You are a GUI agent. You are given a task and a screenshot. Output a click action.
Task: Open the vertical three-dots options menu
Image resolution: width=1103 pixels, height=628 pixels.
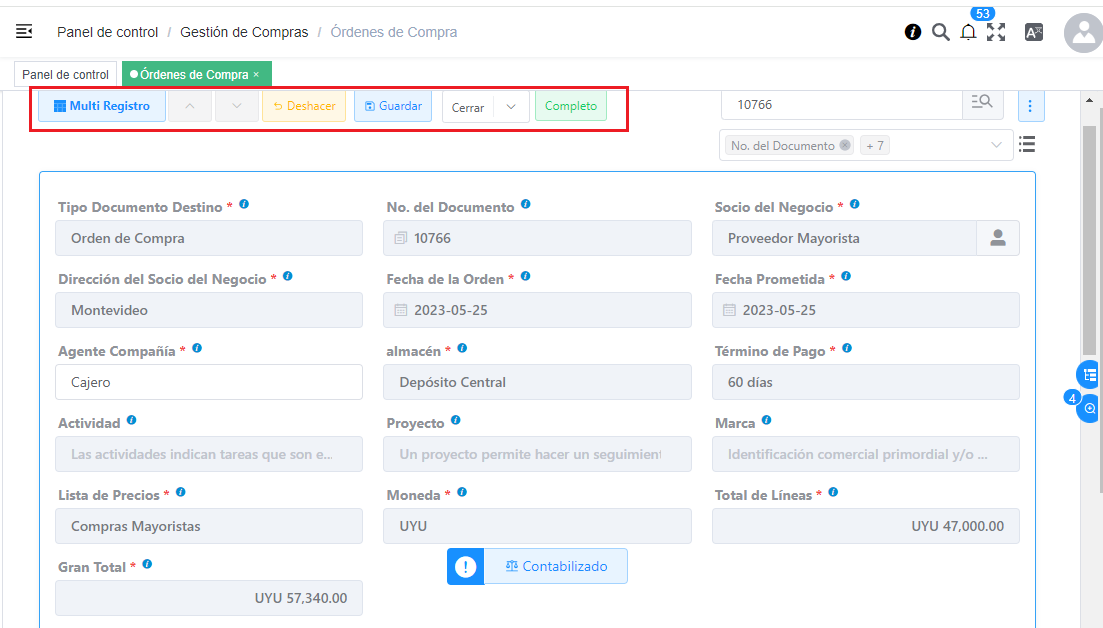[x=1031, y=105]
